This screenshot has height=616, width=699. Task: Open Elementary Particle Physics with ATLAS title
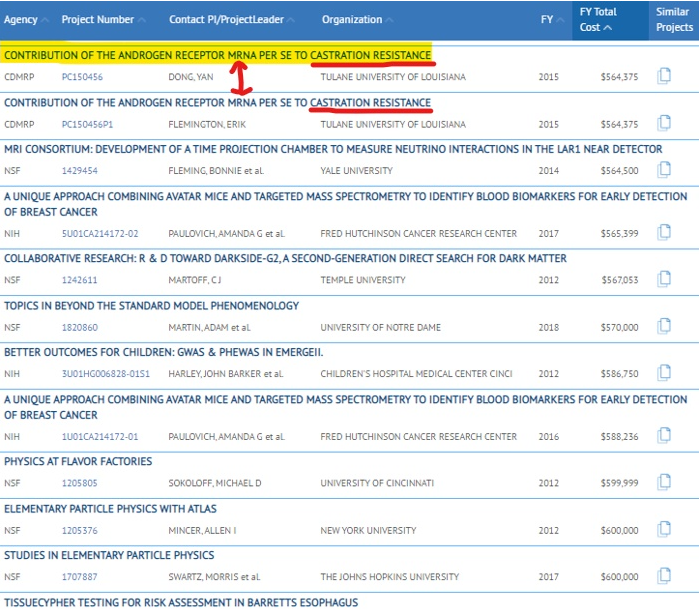tap(110, 509)
